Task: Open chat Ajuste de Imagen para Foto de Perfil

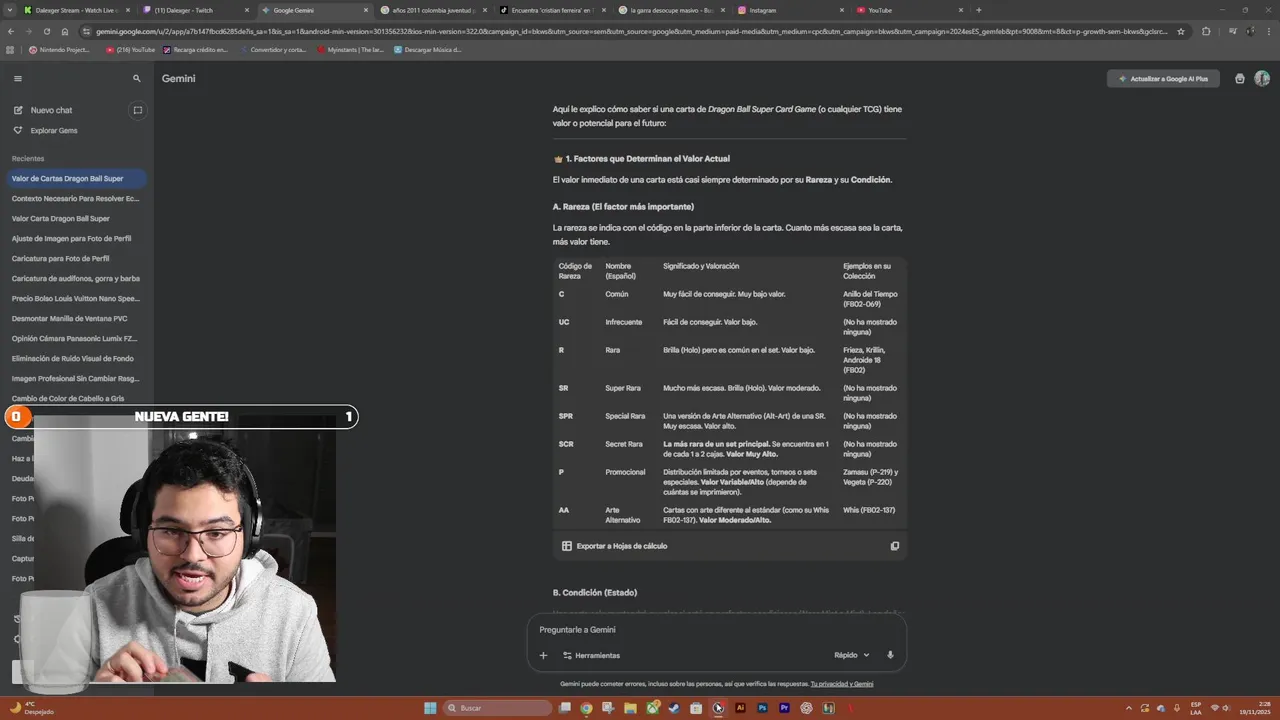Action: pos(74,238)
